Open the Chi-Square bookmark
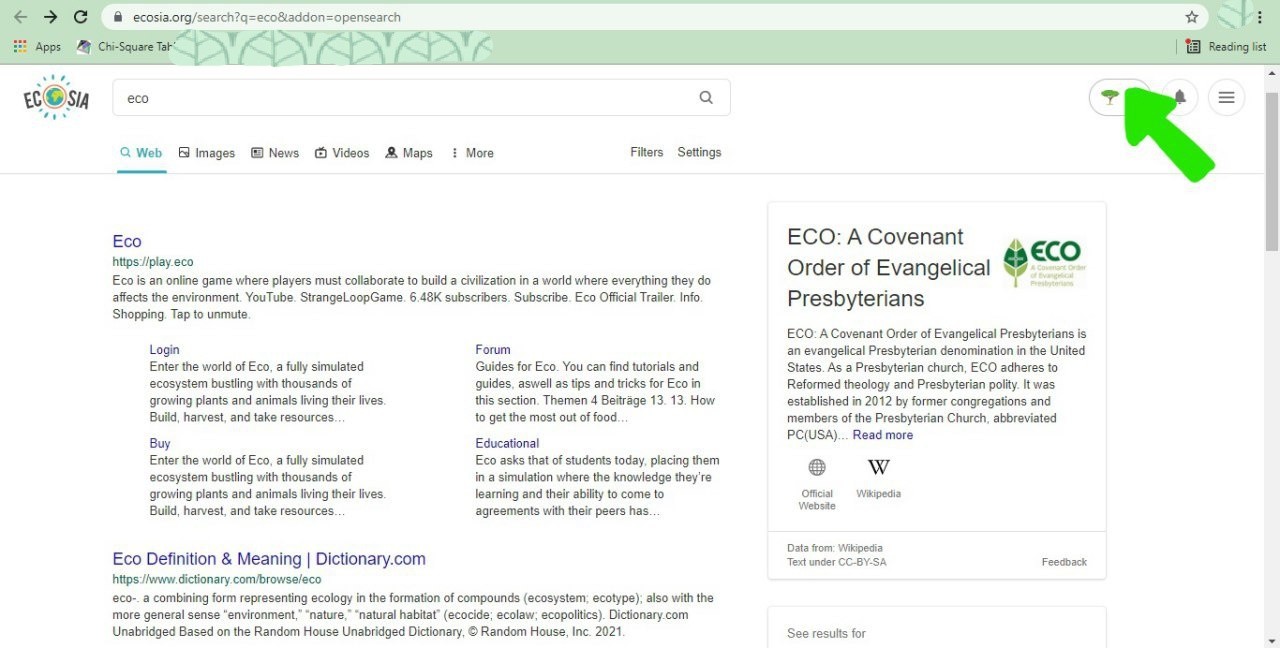Viewport: 1280px width, 648px height. pyautogui.click(x=126, y=46)
